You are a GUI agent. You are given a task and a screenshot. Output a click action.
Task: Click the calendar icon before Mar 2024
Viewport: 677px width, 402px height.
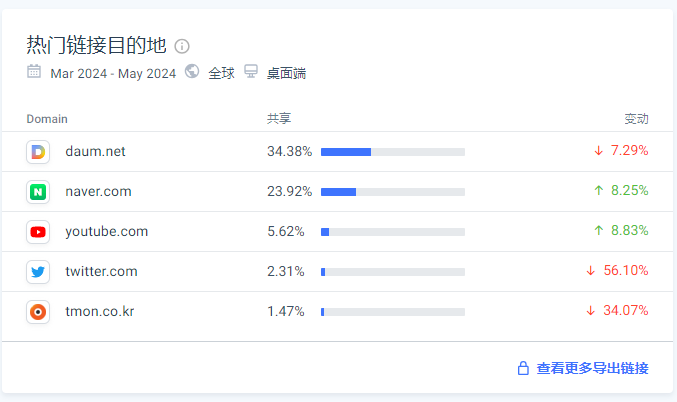(34, 71)
